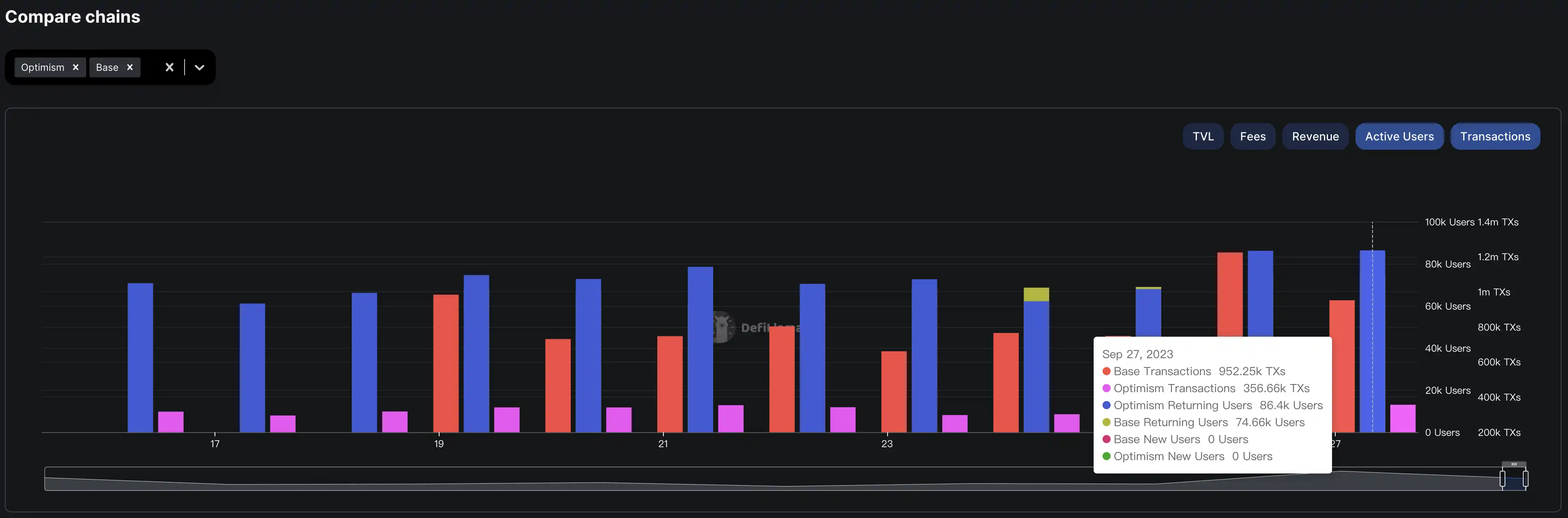The image size is (1568, 518).
Task: Select the Fees tab
Action: [1253, 135]
